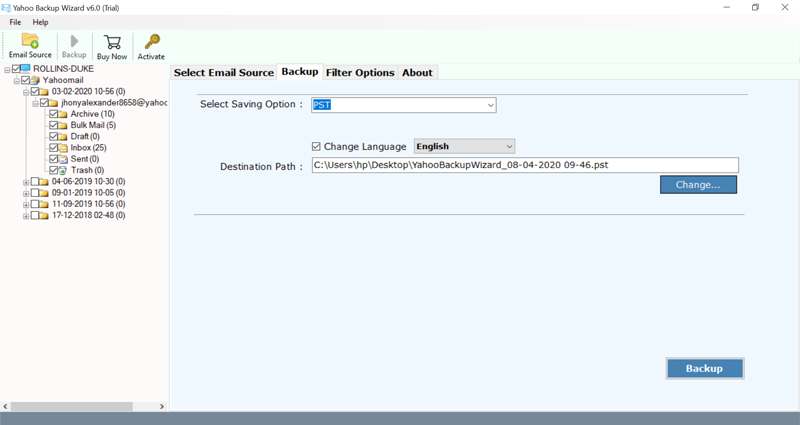The image size is (800, 425).
Task: Click the tree panel scroll right arrow
Action: [162, 407]
